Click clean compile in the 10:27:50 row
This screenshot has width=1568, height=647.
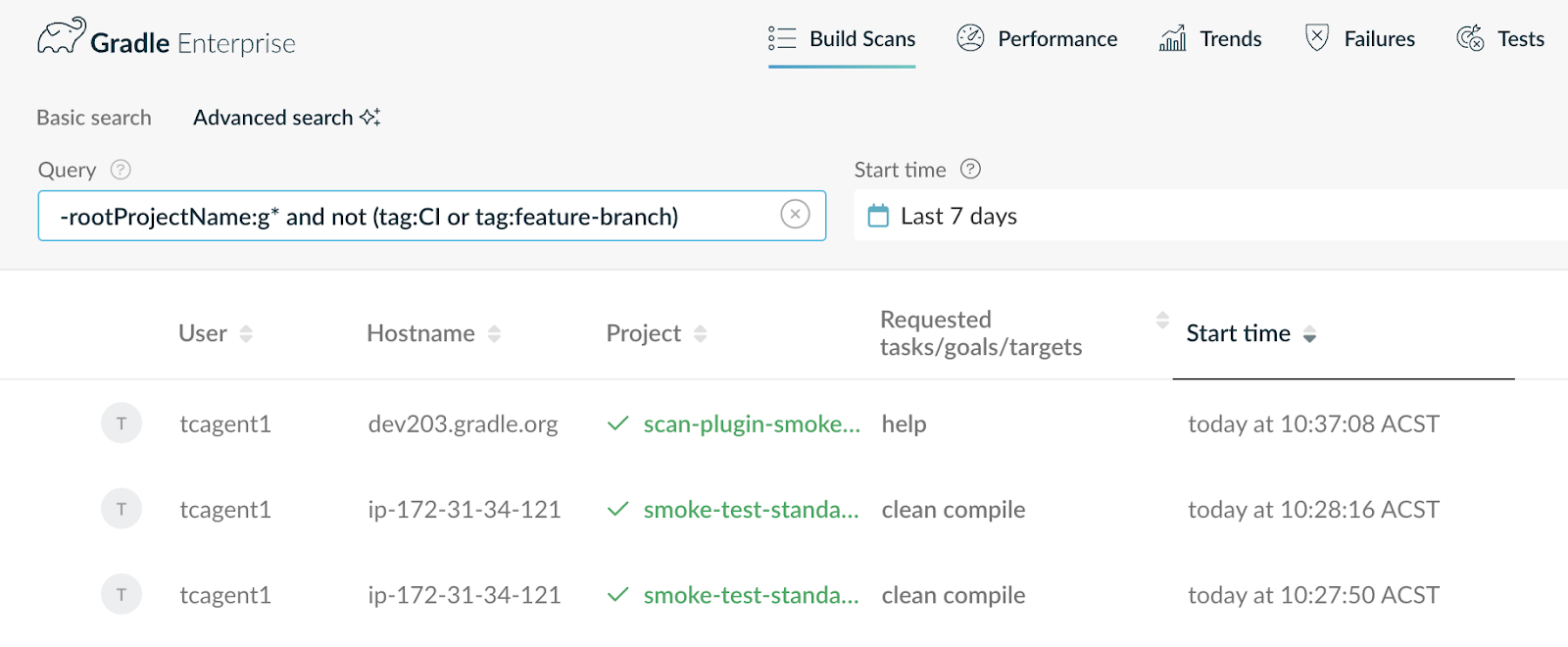pos(954,594)
